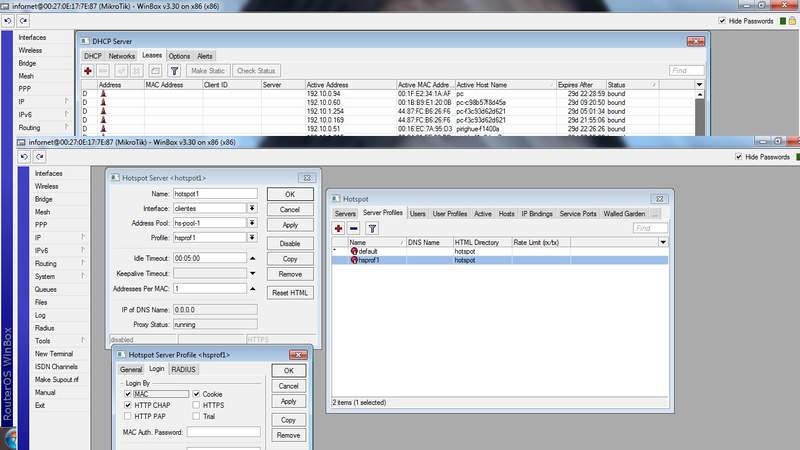Sort leases by the Expires After column
The height and width of the screenshot is (450, 800).
(x=581, y=85)
